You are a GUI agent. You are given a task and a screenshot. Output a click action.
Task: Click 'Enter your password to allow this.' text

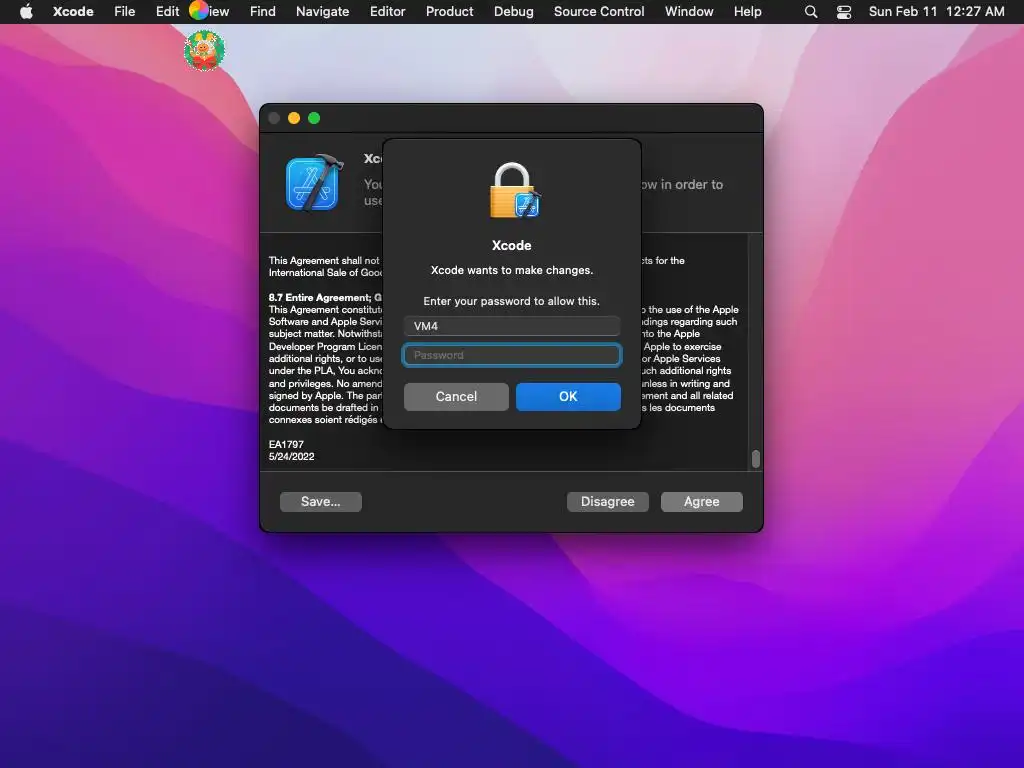pos(511,301)
